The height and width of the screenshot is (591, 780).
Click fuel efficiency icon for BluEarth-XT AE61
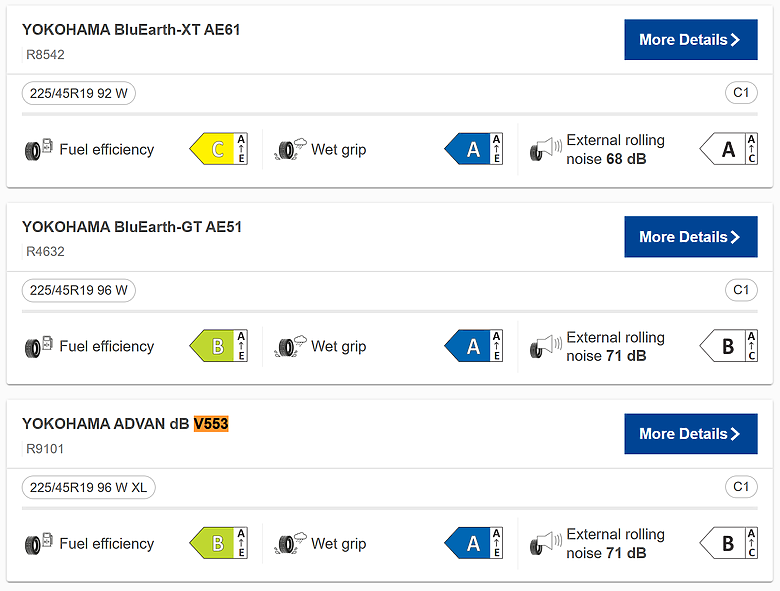38,150
